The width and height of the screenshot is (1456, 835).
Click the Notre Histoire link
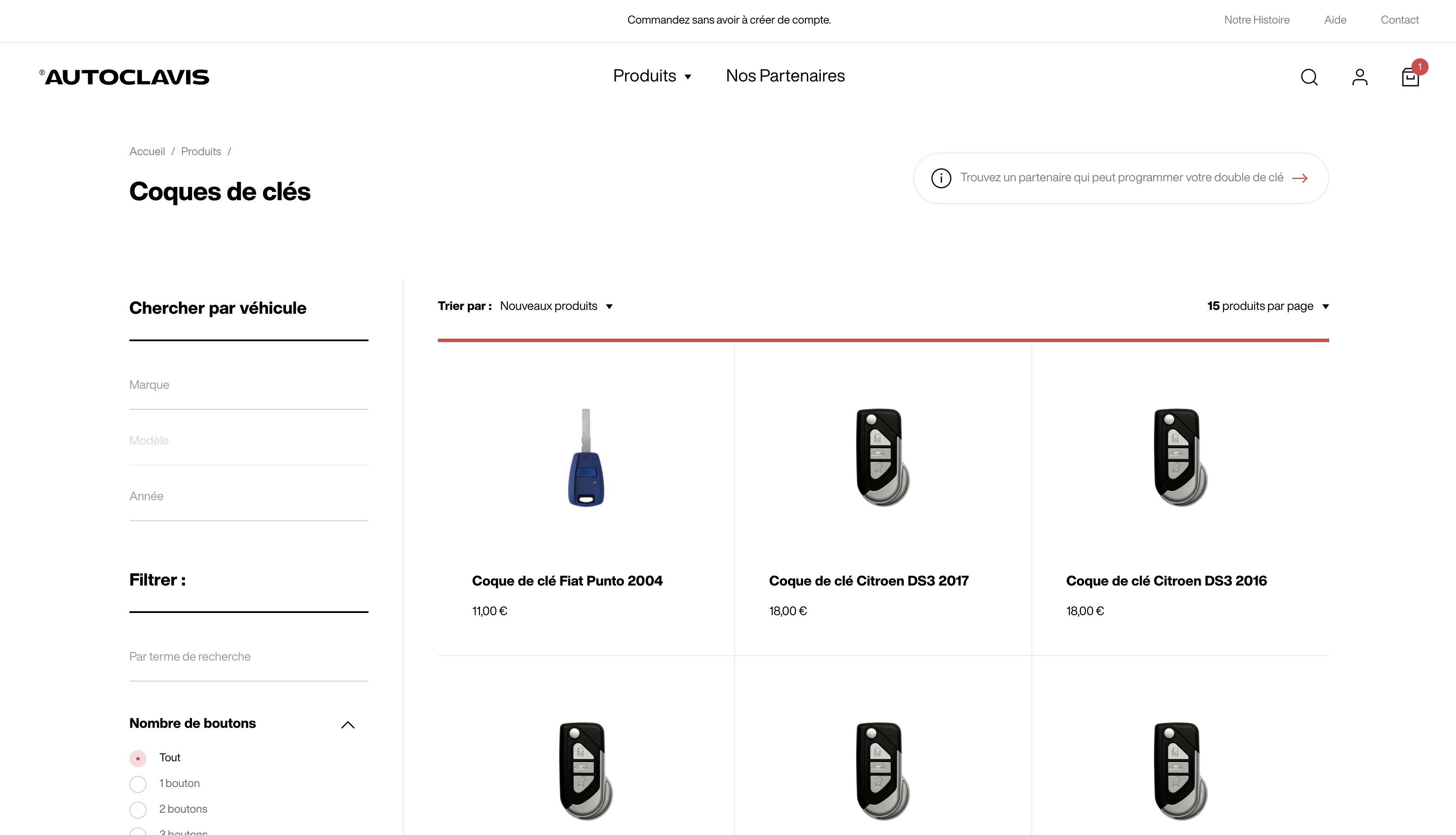(1256, 20)
